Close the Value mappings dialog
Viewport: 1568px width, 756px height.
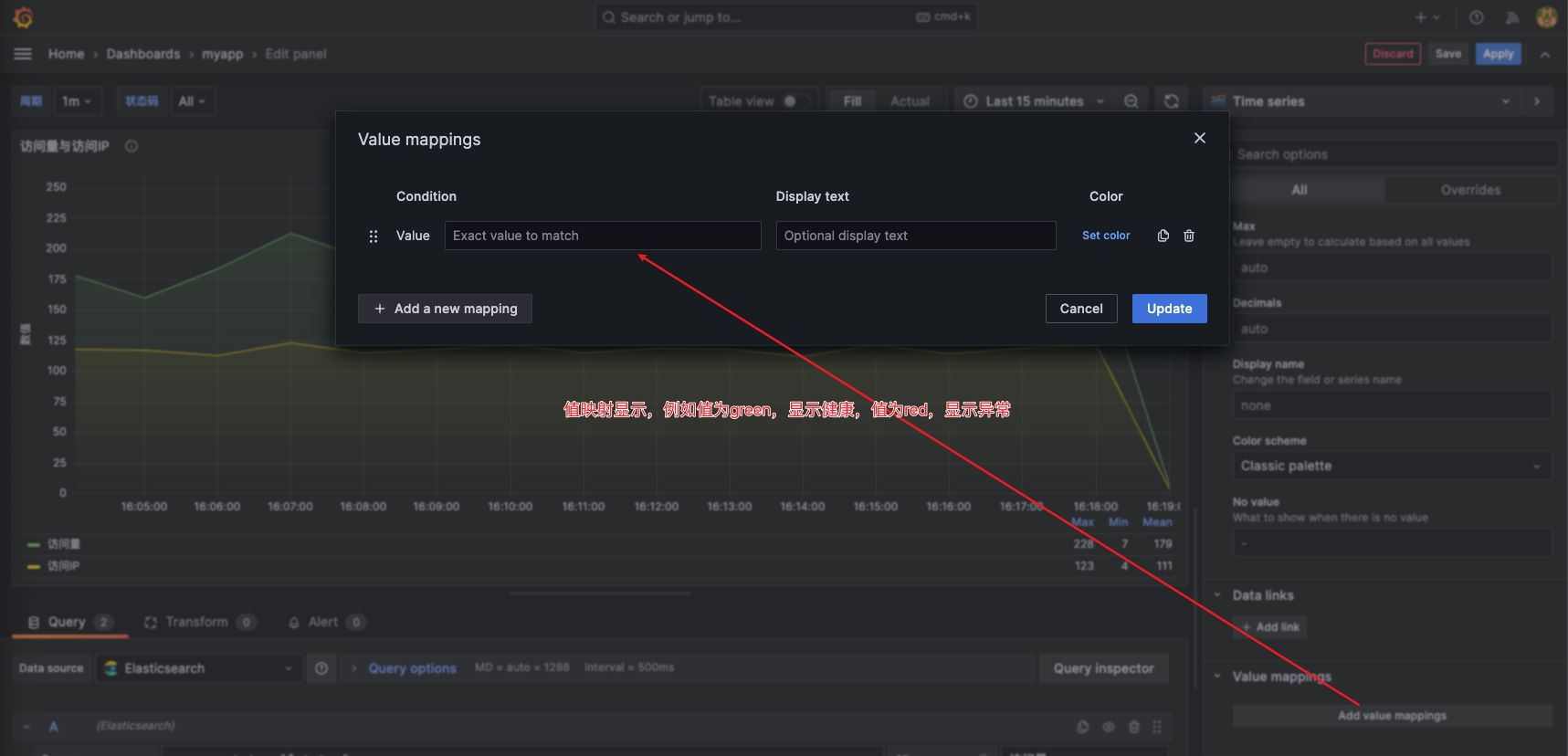tap(1199, 138)
